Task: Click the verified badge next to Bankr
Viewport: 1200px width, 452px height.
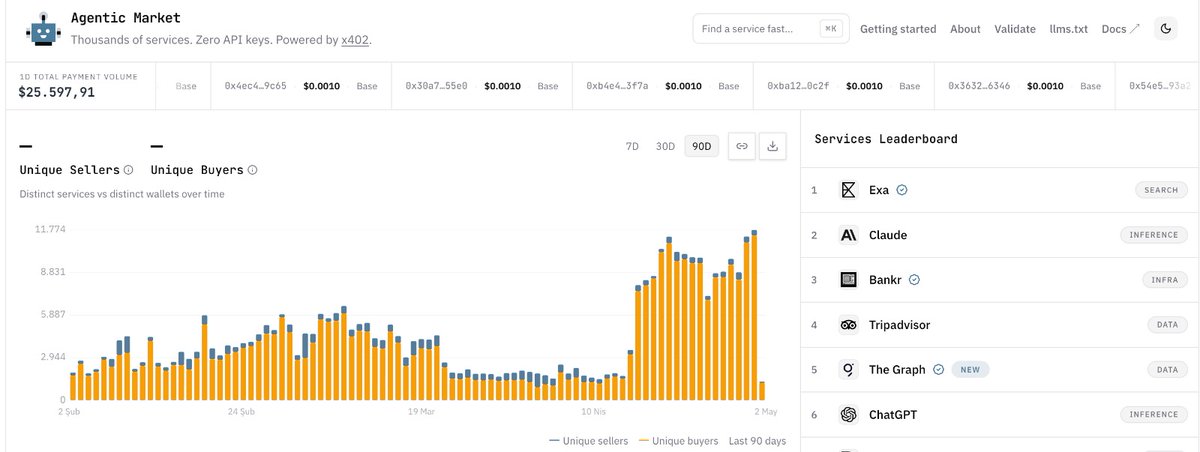Action: [915, 280]
